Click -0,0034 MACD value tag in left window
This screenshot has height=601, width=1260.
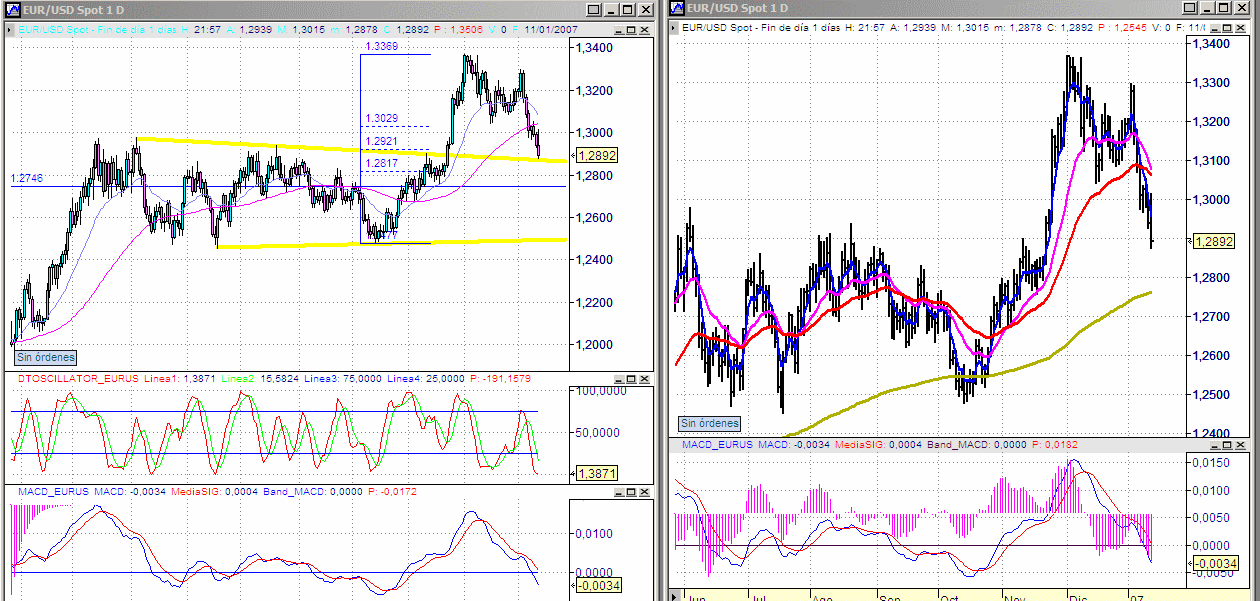600,585
